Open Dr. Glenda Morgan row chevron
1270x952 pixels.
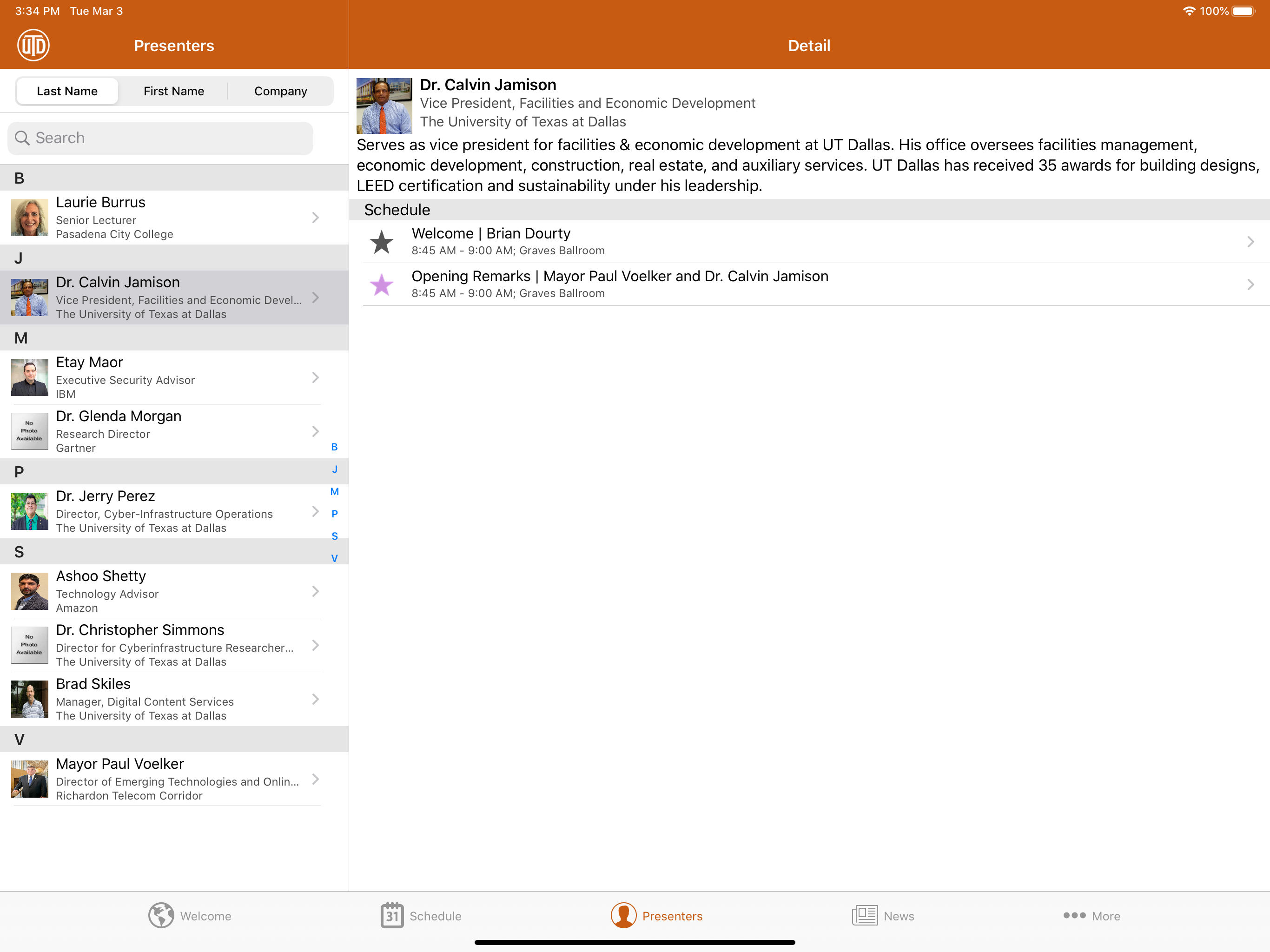315,431
